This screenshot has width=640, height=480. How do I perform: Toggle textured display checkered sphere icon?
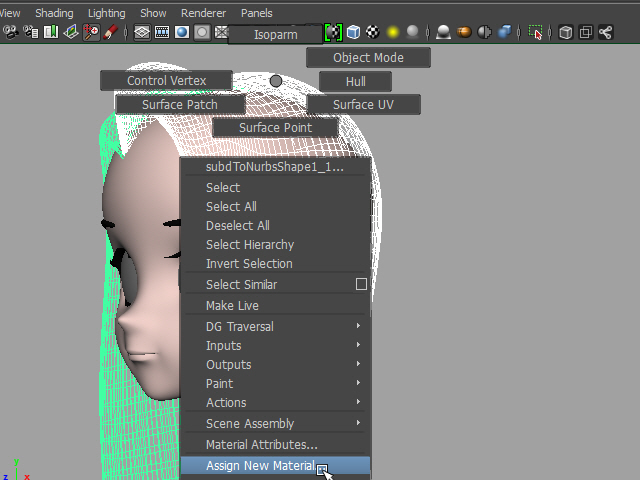373,32
